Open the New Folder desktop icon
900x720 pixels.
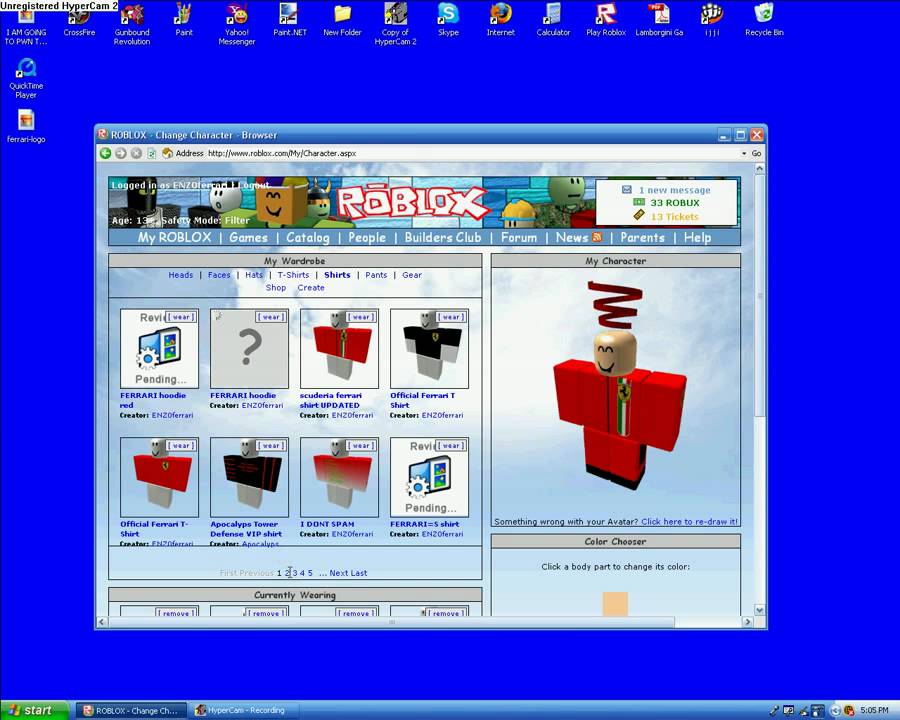(342, 18)
